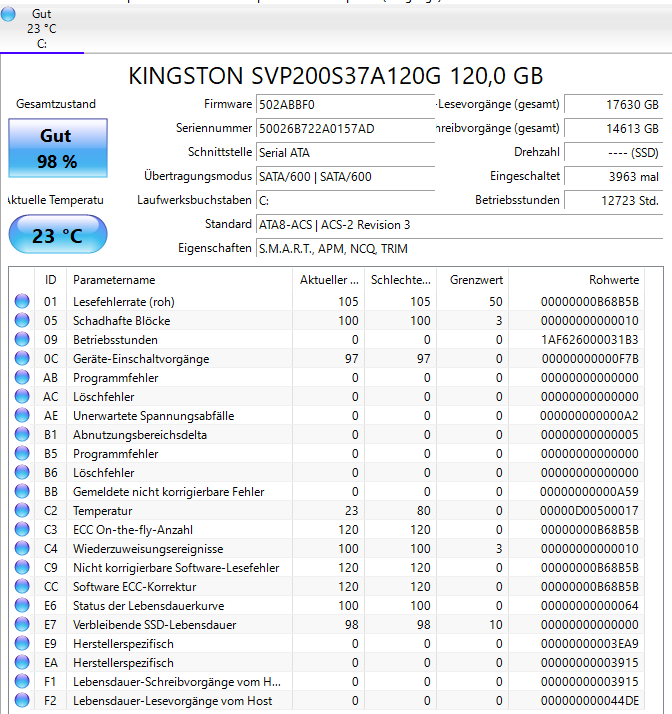Select the Lesefehlerrate (roh) parameter name
672x714 pixels.
(x=124, y=302)
